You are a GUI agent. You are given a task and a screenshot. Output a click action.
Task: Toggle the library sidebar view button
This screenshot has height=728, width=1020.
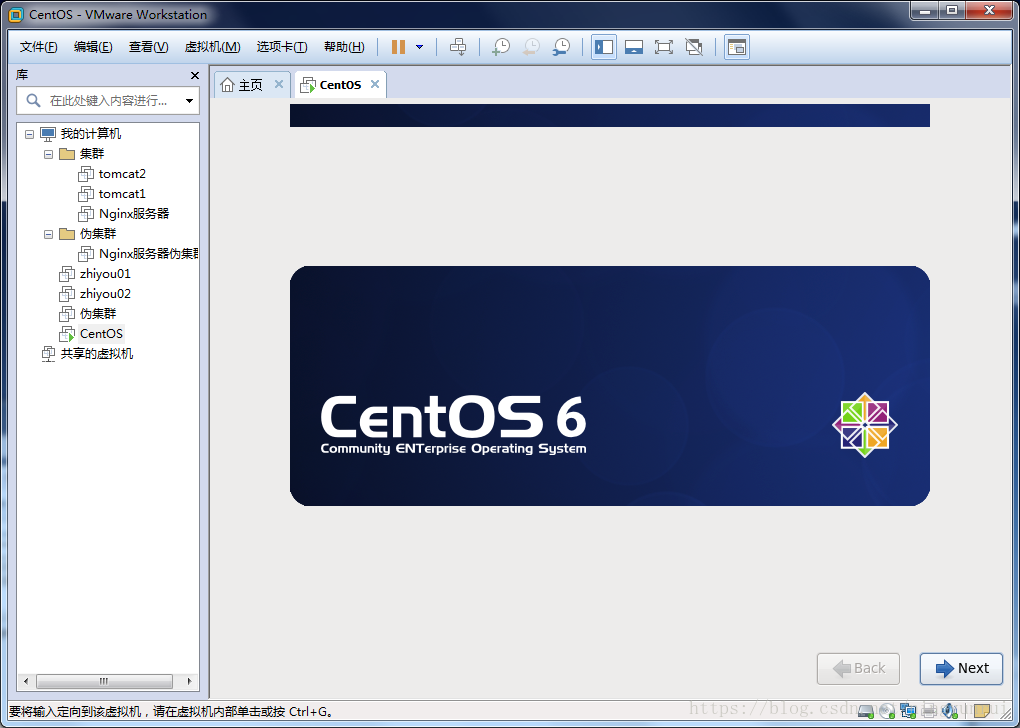tap(604, 47)
